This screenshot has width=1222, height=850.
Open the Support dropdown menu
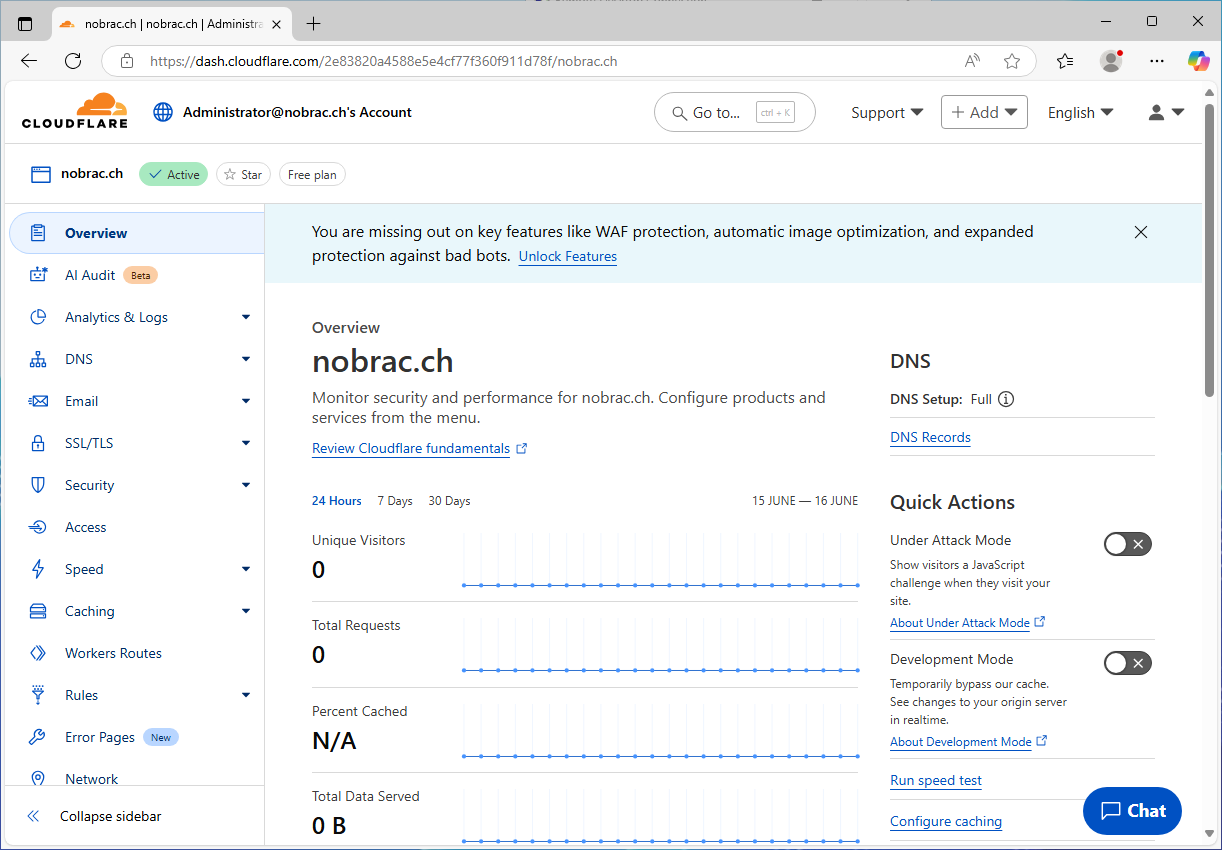pos(887,113)
